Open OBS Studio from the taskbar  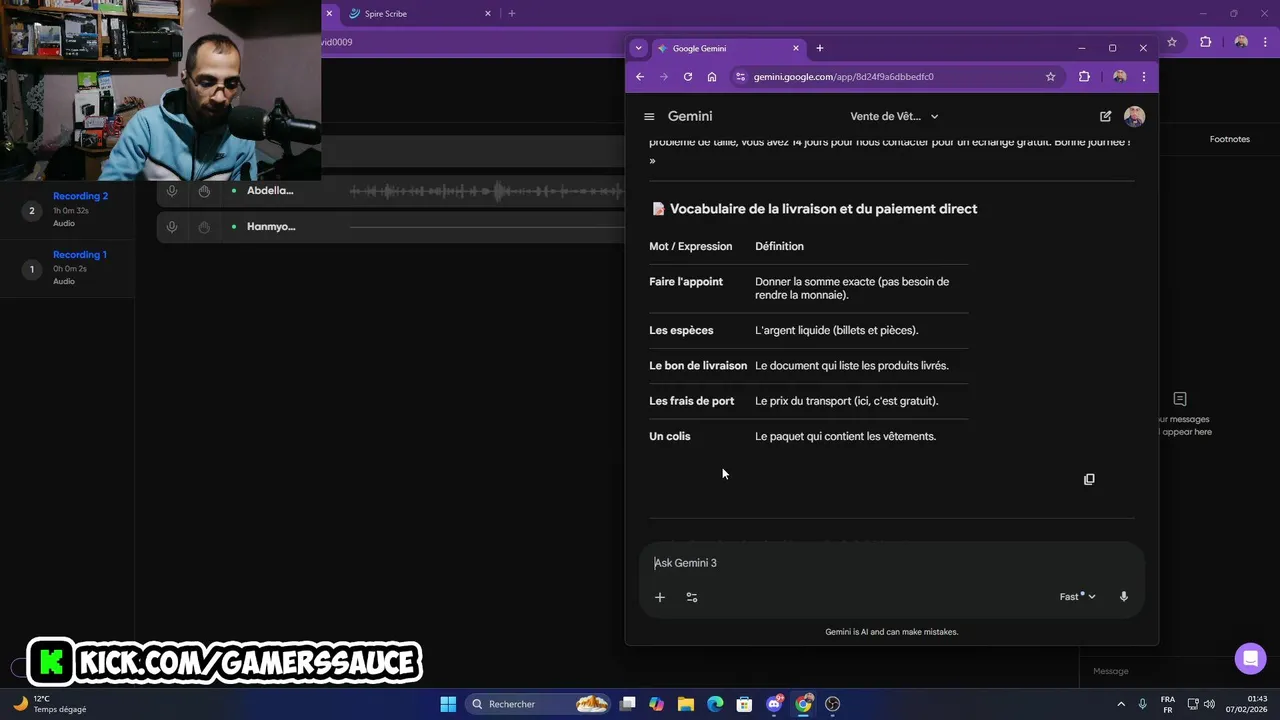pyautogui.click(x=833, y=704)
